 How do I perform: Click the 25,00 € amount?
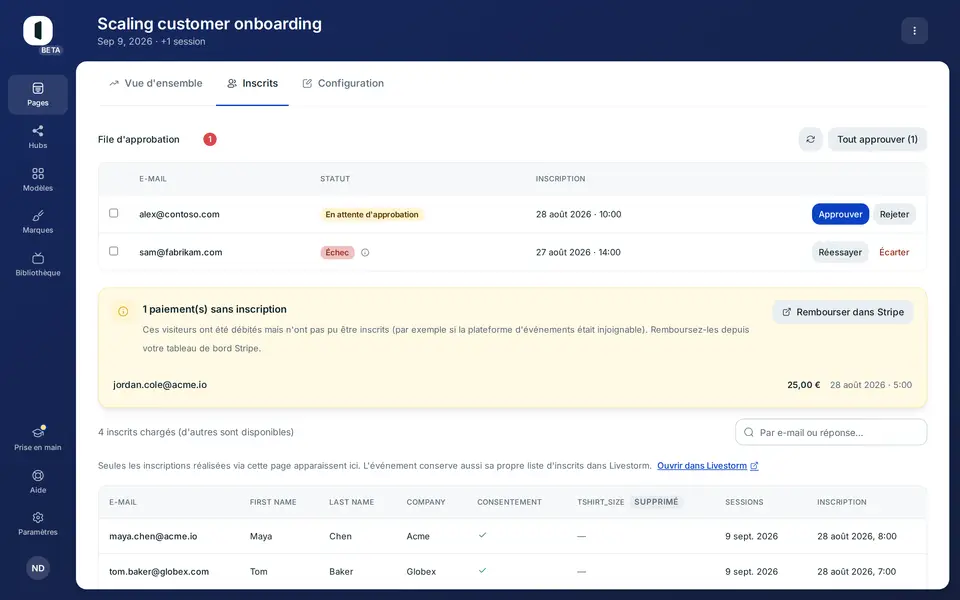(803, 385)
